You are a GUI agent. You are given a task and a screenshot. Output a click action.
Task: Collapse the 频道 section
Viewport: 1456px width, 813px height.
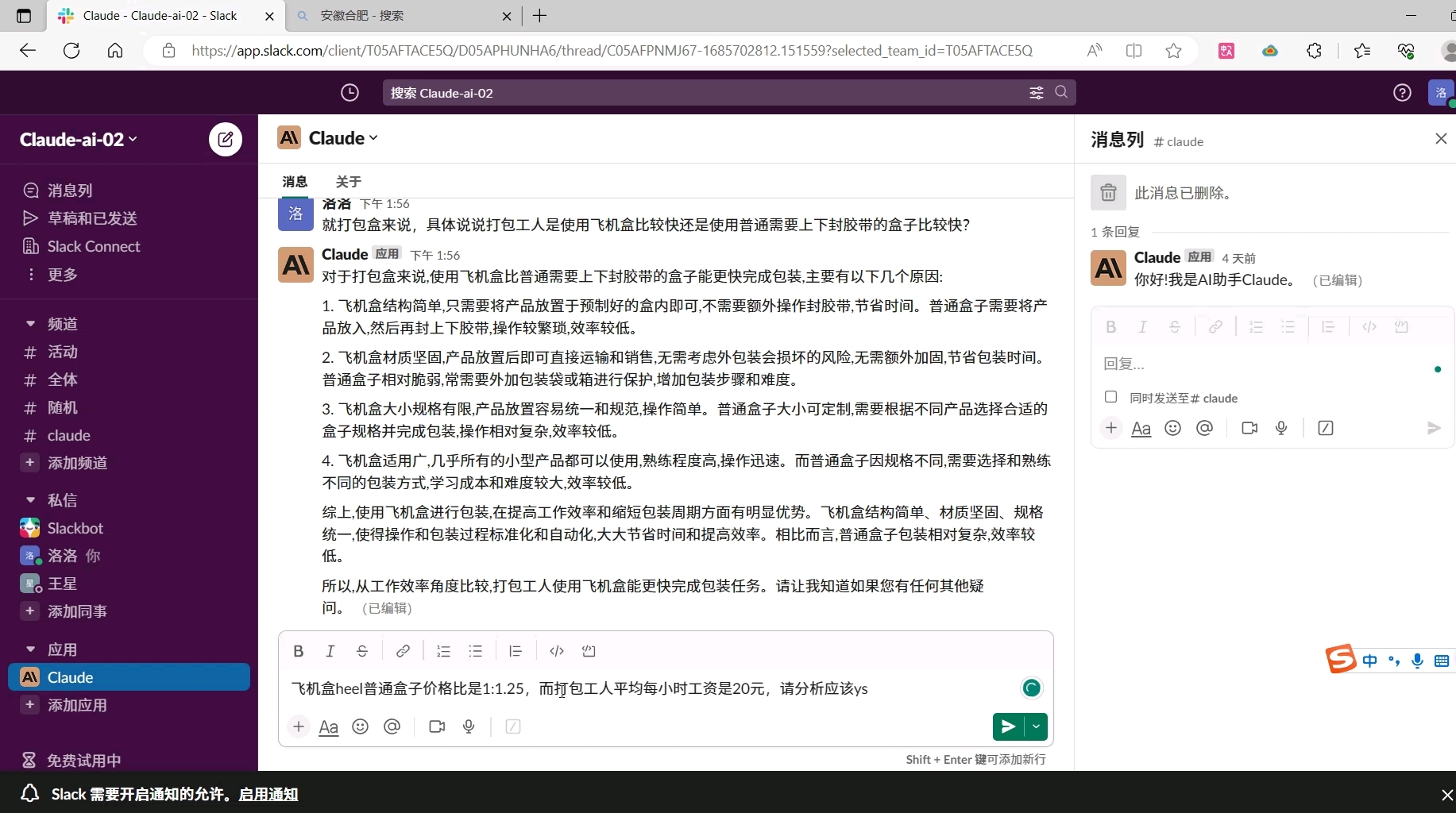coord(30,324)
